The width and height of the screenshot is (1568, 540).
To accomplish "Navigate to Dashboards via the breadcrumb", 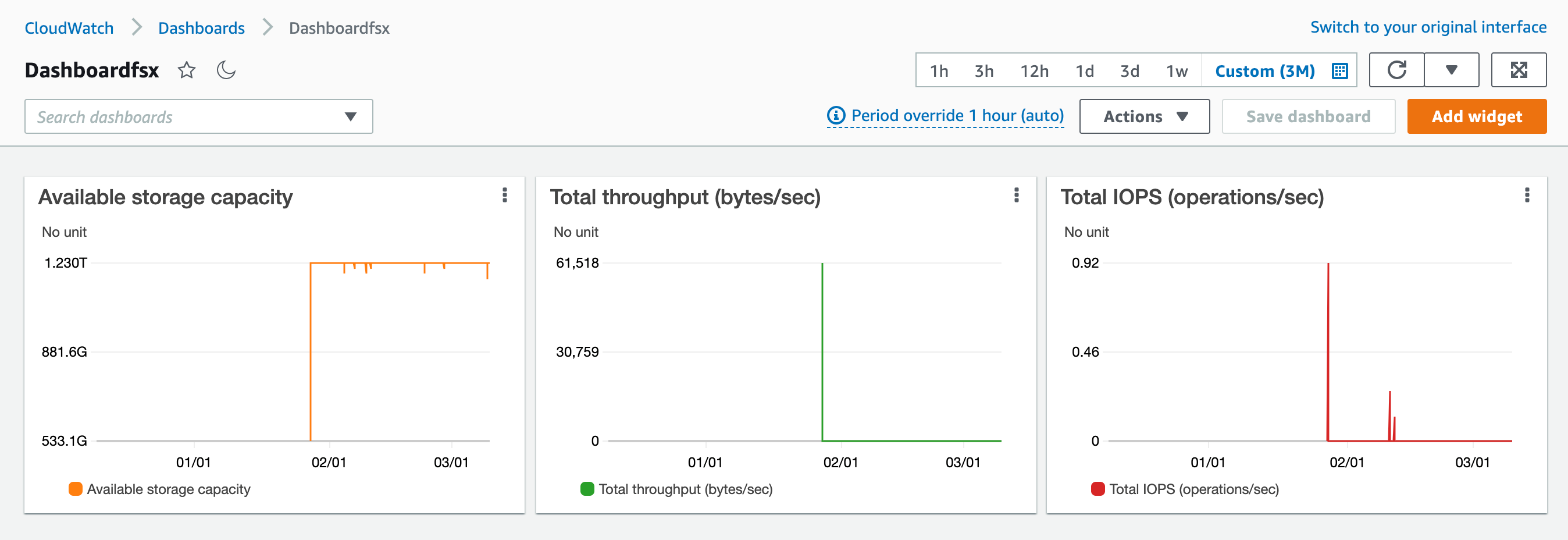I will pos(201,27).
